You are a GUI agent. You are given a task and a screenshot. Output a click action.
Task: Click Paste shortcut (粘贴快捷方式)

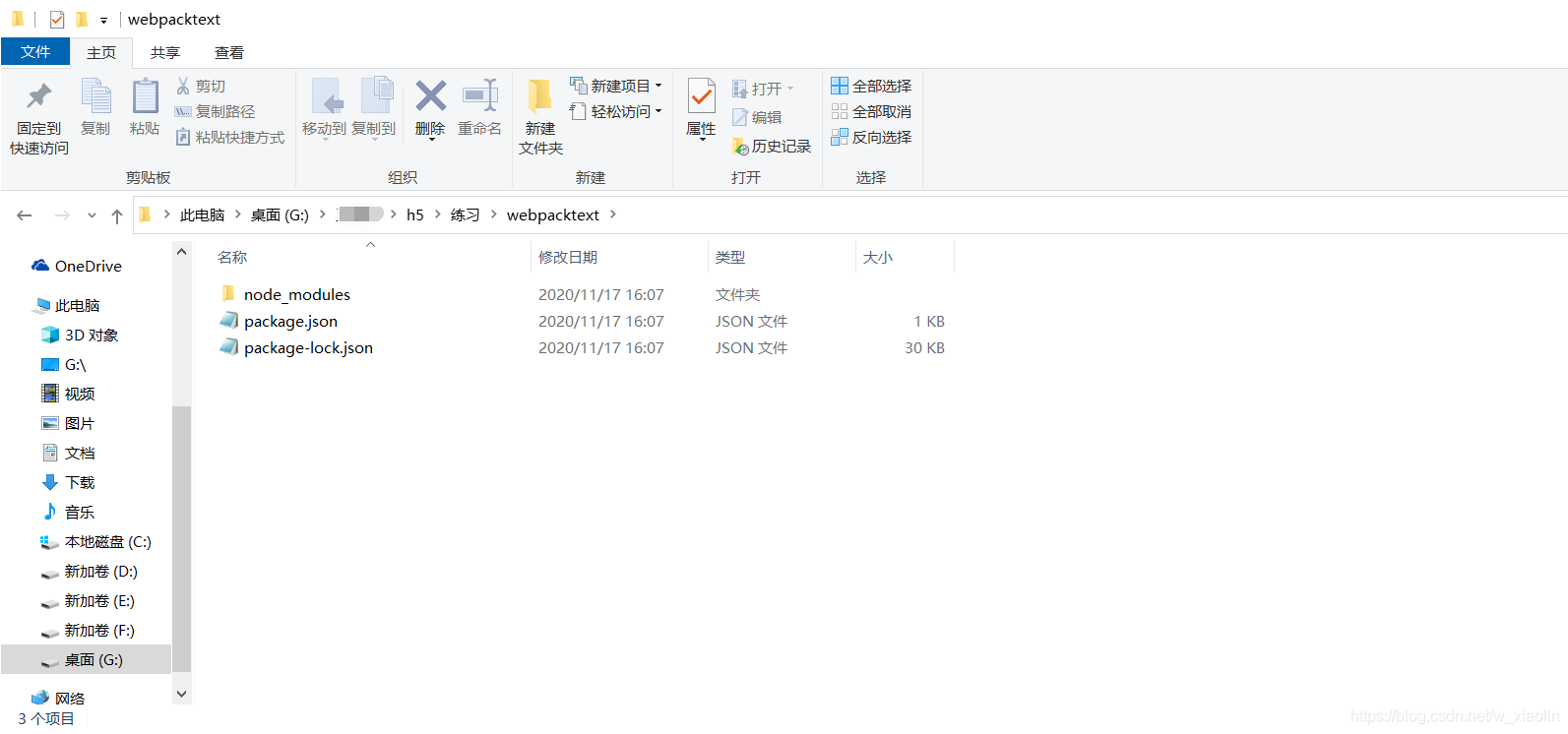click(x=230, y=138)
